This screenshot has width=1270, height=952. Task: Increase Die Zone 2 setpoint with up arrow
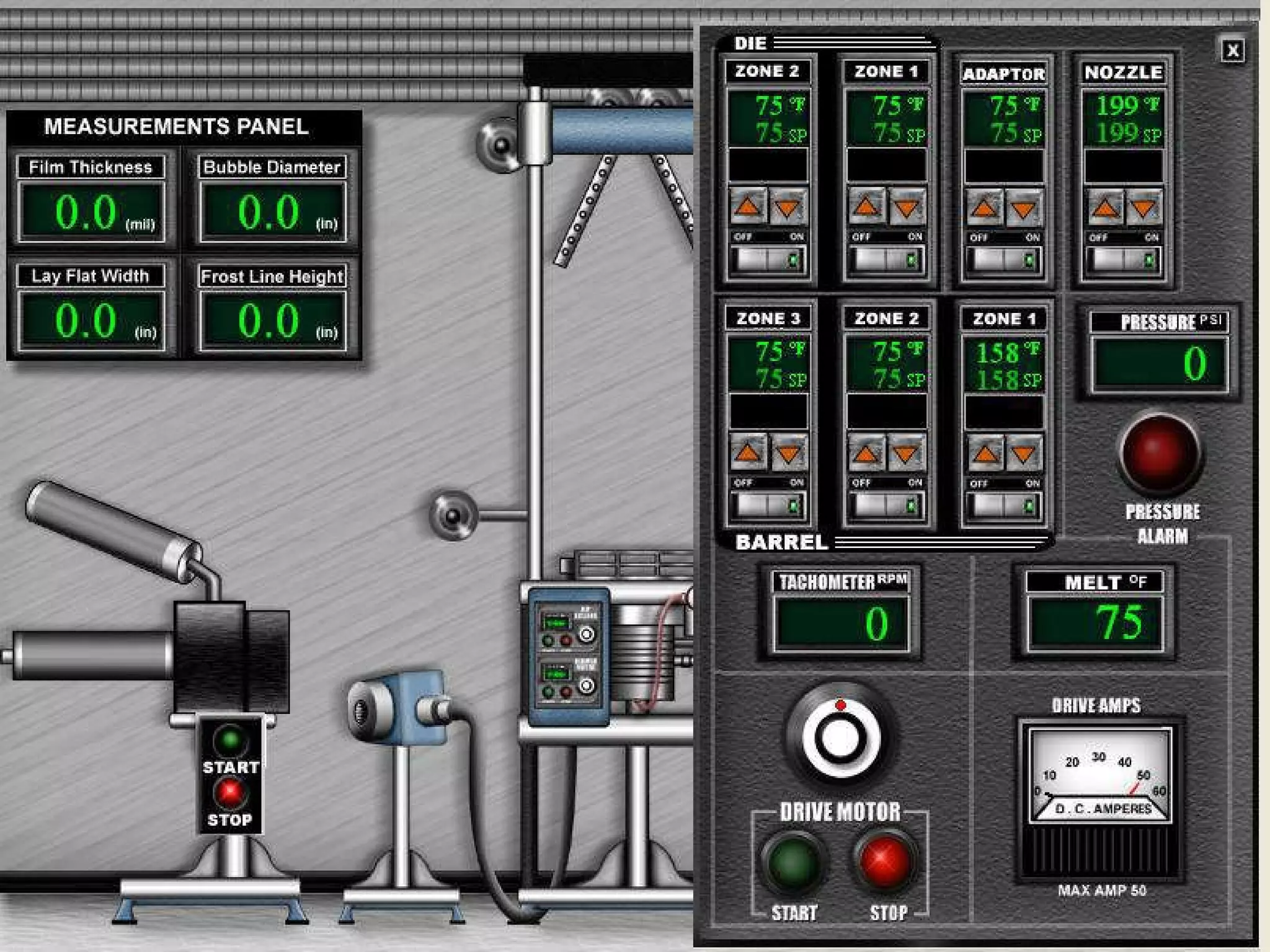point(748,206)
